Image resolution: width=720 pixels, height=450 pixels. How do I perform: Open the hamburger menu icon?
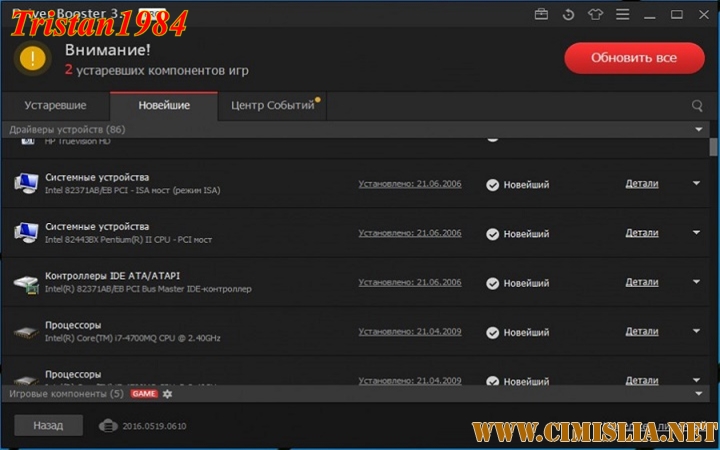pyautogui.click(x=622, y=14)
